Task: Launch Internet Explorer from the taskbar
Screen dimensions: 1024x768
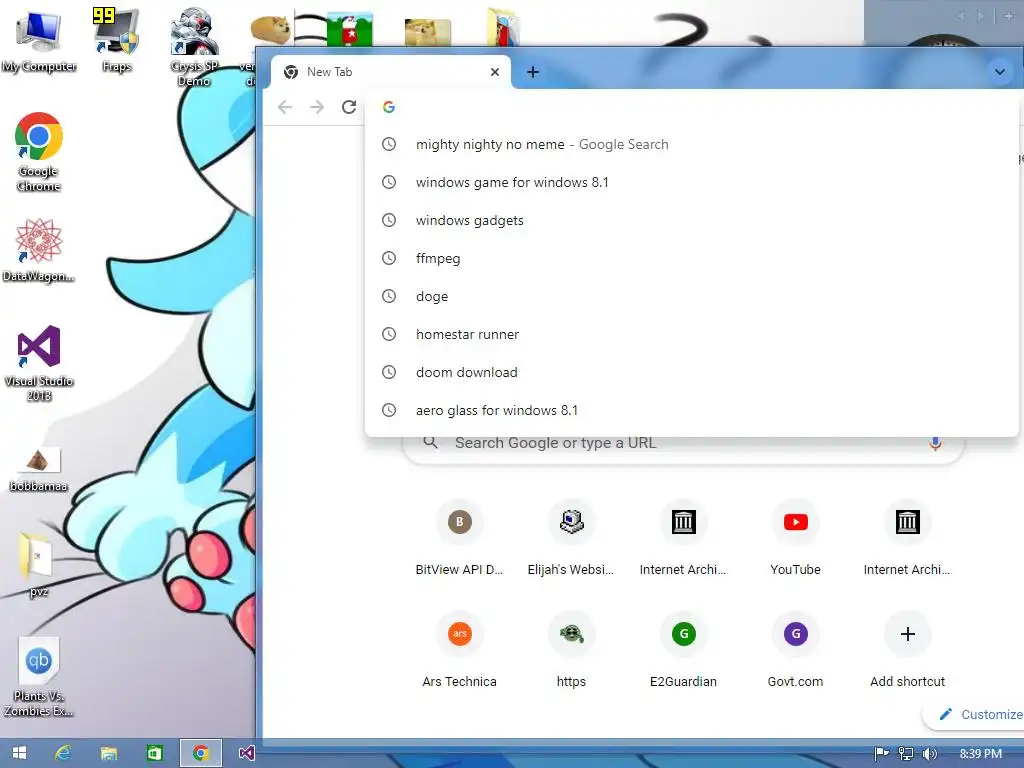Action: tap(63, 753)
